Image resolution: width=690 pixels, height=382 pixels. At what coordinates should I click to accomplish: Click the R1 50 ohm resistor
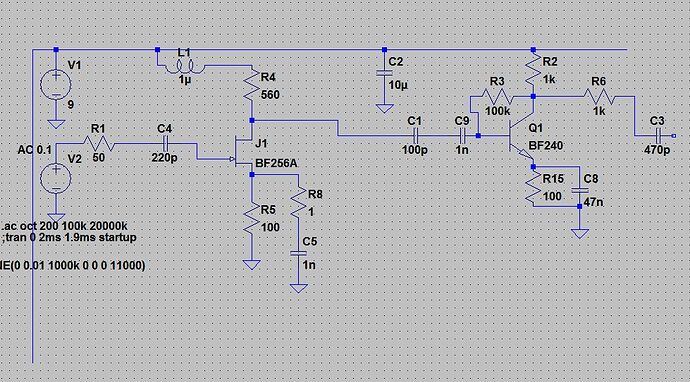pos(99,143)
